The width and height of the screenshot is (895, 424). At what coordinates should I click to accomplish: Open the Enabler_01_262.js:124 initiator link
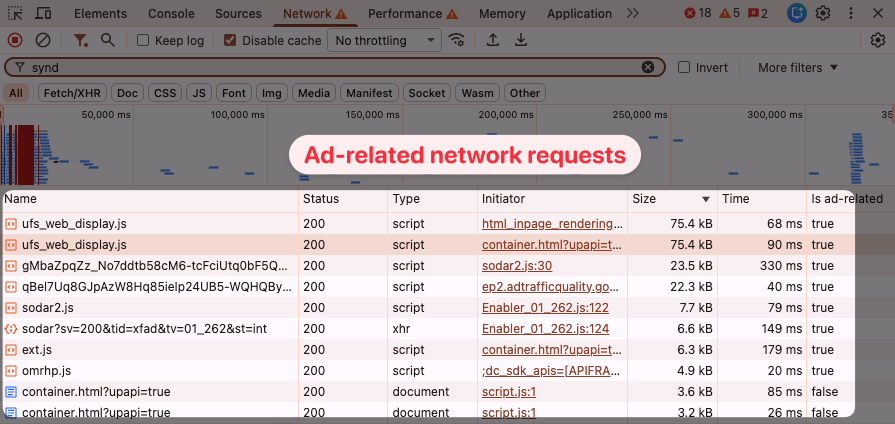[x=545, y=329]
